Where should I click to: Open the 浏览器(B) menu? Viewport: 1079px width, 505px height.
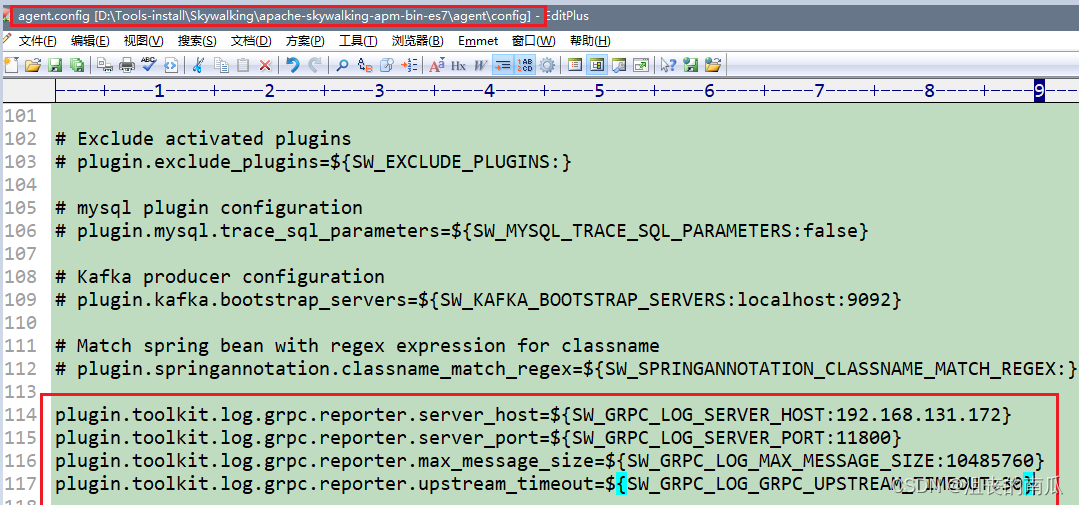418,41
